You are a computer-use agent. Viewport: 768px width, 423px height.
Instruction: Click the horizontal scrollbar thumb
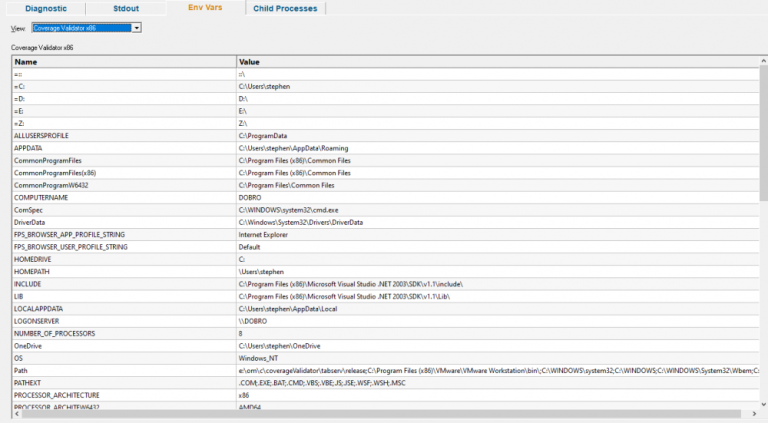click(x=381, y=414)
